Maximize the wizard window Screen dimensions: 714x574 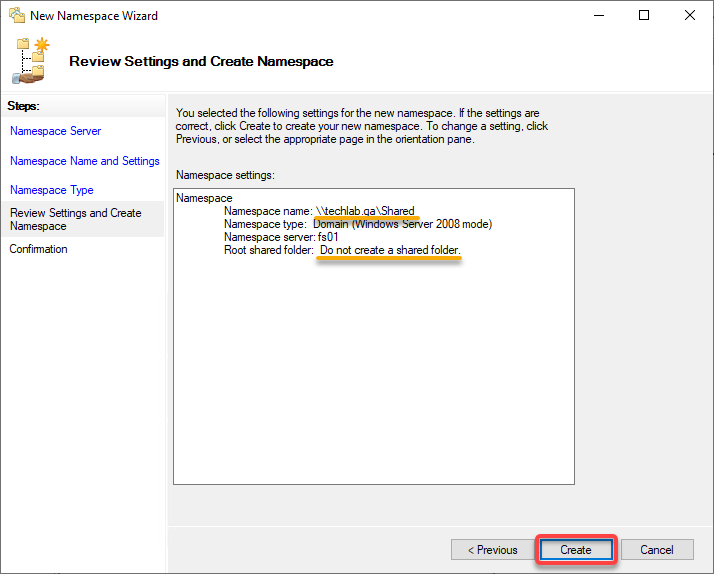pyautogui.click(x=644, y=15)
